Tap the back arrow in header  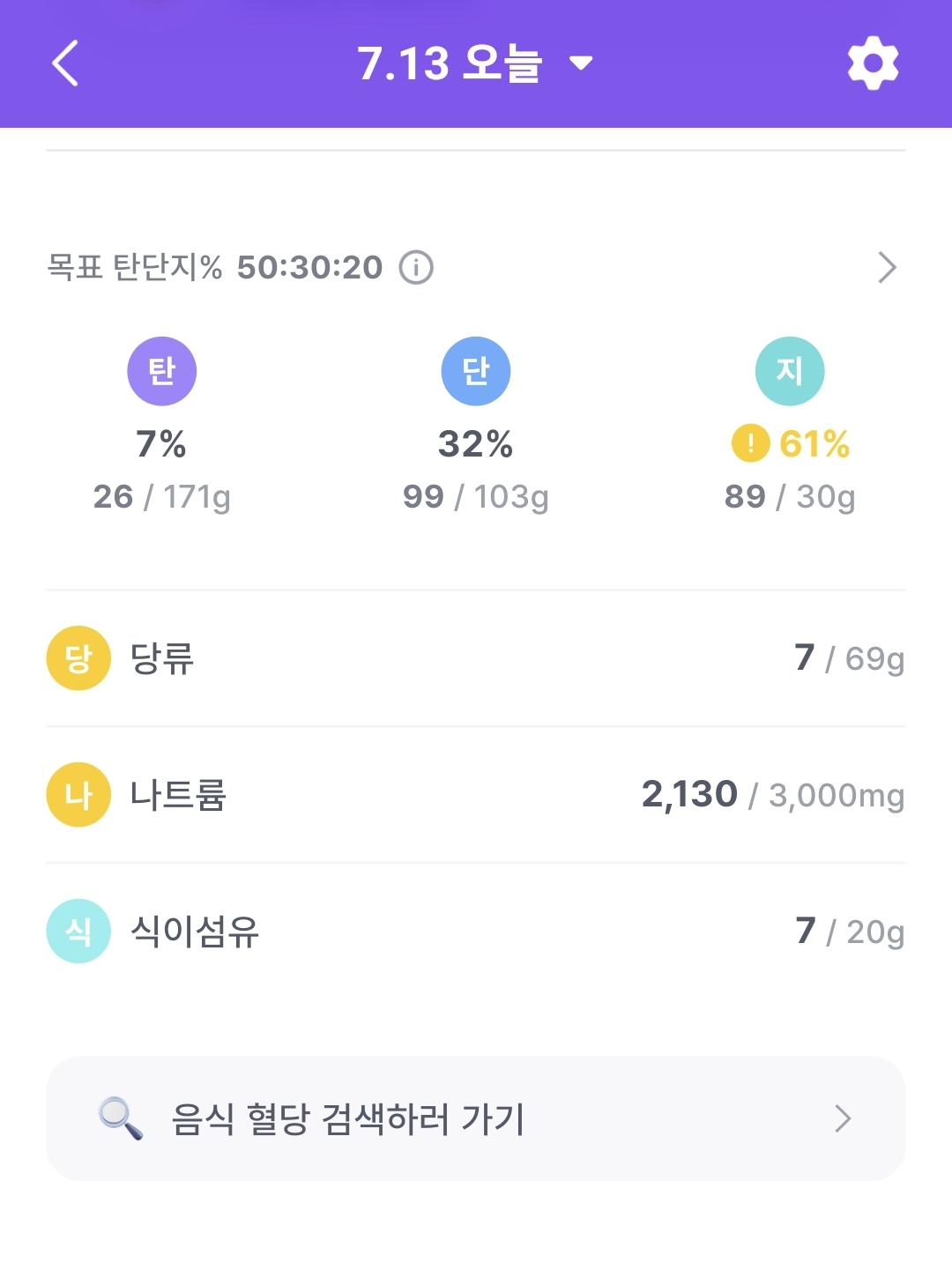pyautogui.click(x=65, y=63)
